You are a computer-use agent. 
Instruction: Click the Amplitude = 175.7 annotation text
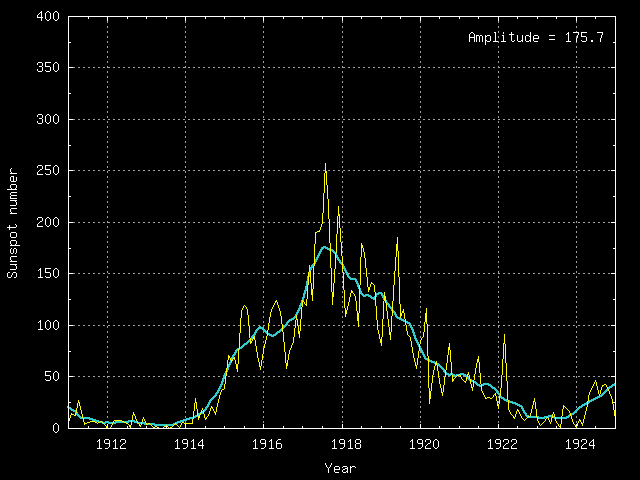coord(535,37)
